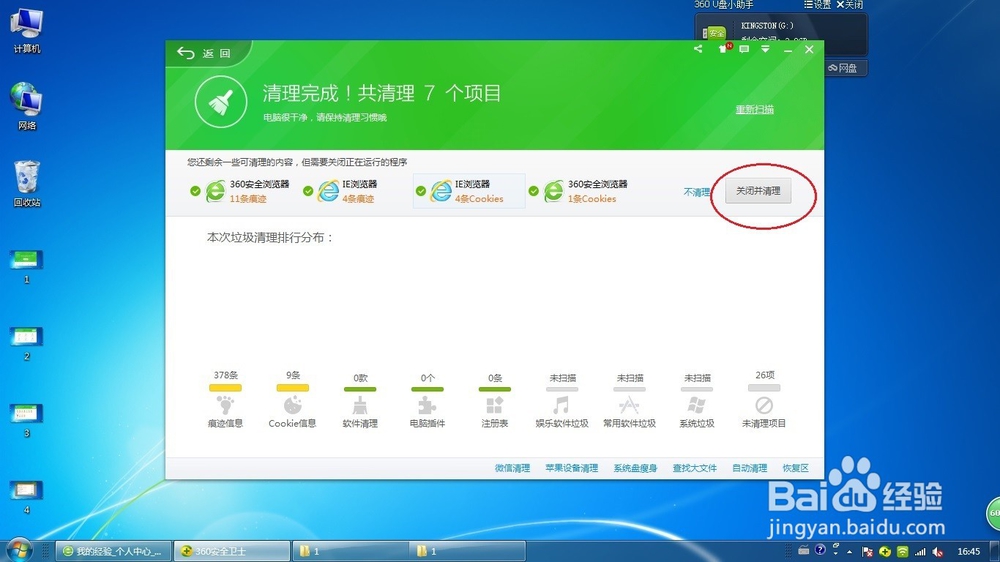
Task: Uncheck IE浏览器 4条痕迹 item
Action: (x=308, y=191)
